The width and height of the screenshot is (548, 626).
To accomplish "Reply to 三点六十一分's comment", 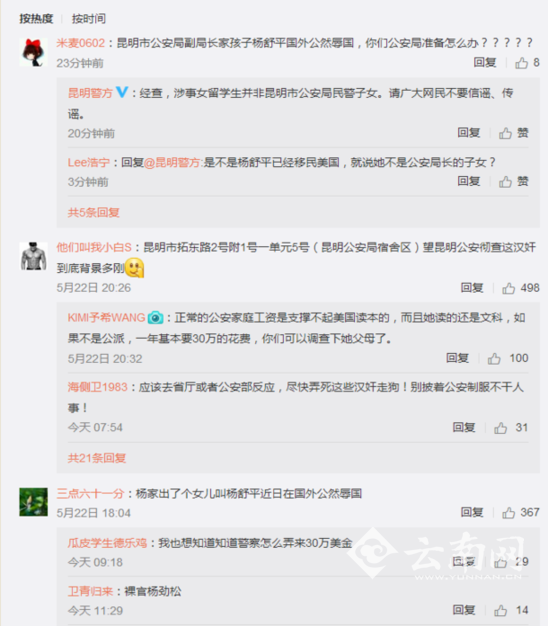I will tap(472, 512).
